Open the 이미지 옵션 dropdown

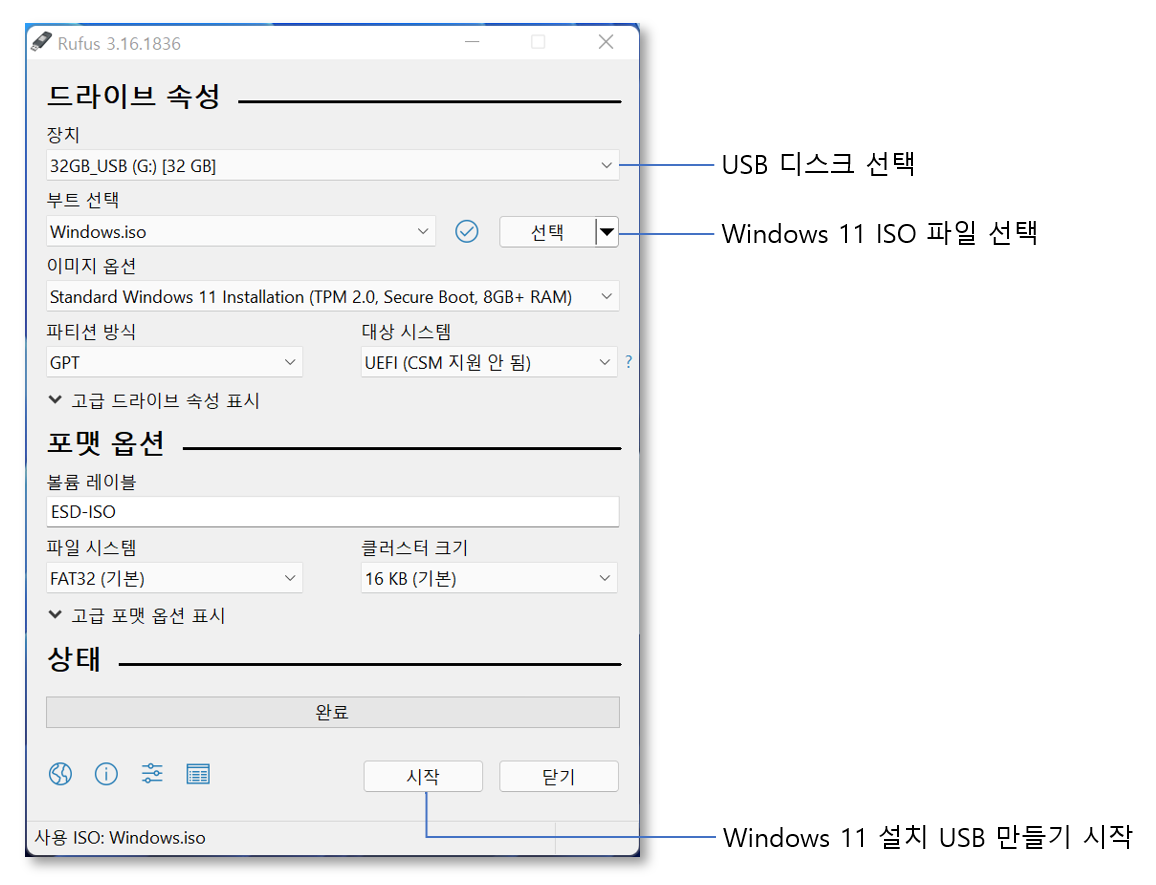point(332,296)
